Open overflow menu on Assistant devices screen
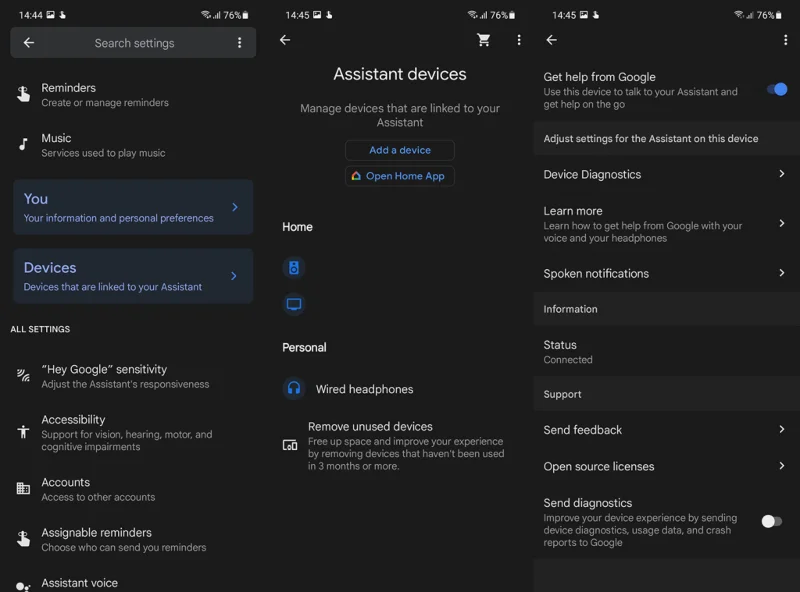Image resolution: width=800 pixels, height=592 pixels. click(x=519, y=40)
